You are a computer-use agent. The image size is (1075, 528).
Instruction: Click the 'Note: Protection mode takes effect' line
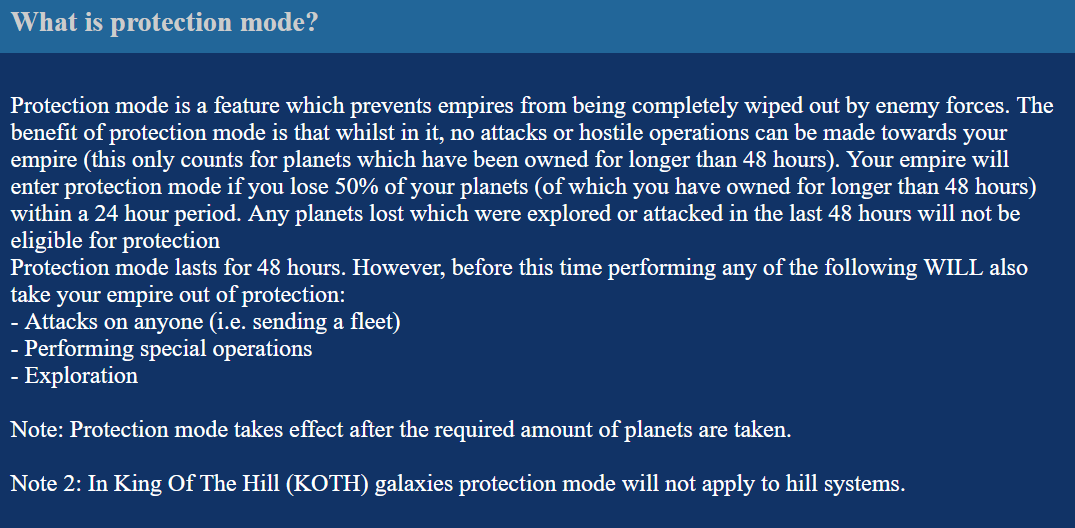[x=401, y=430]
